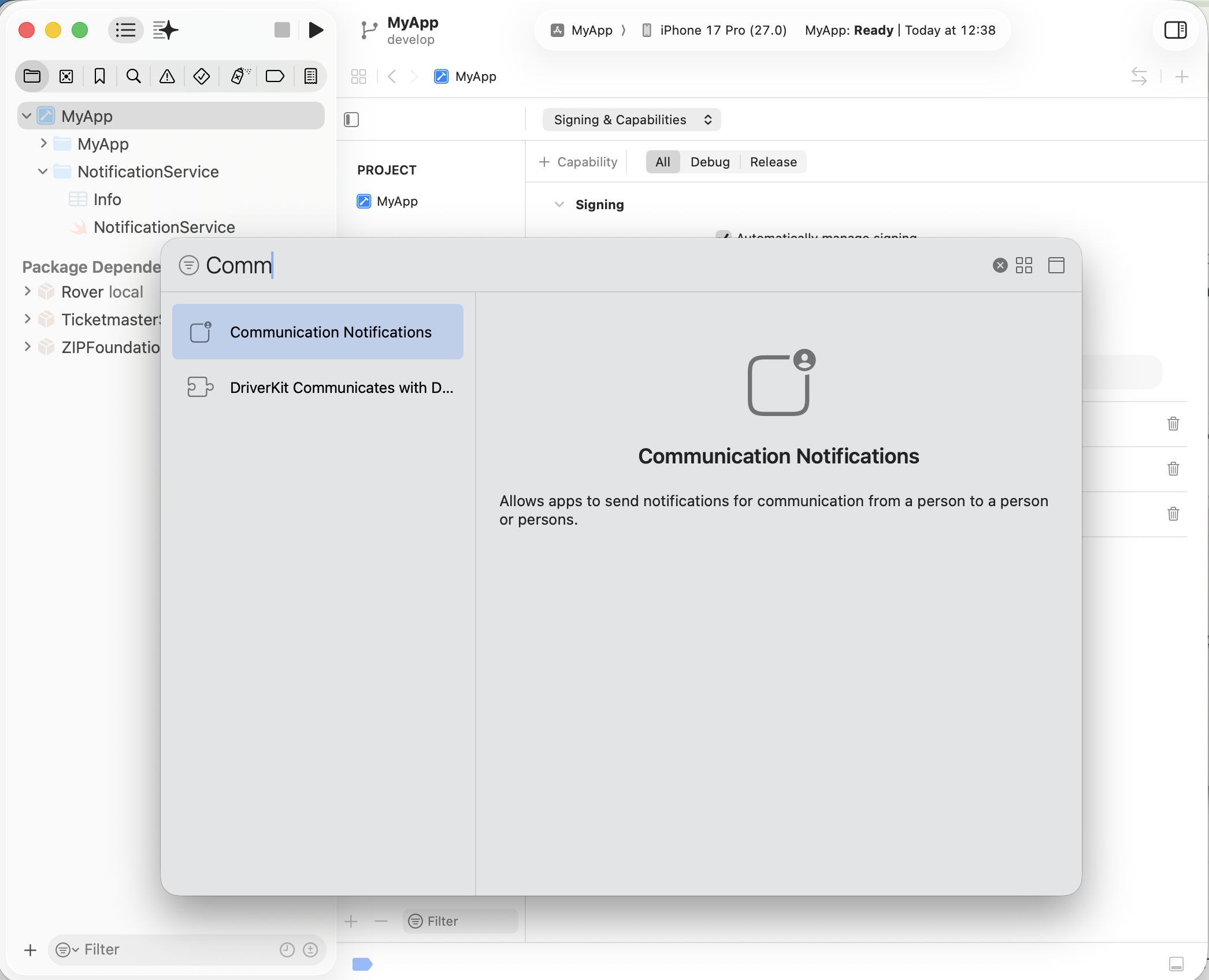Click the third trash icon on right
Screen dimensions: 1209x980
click(1173, 514)
